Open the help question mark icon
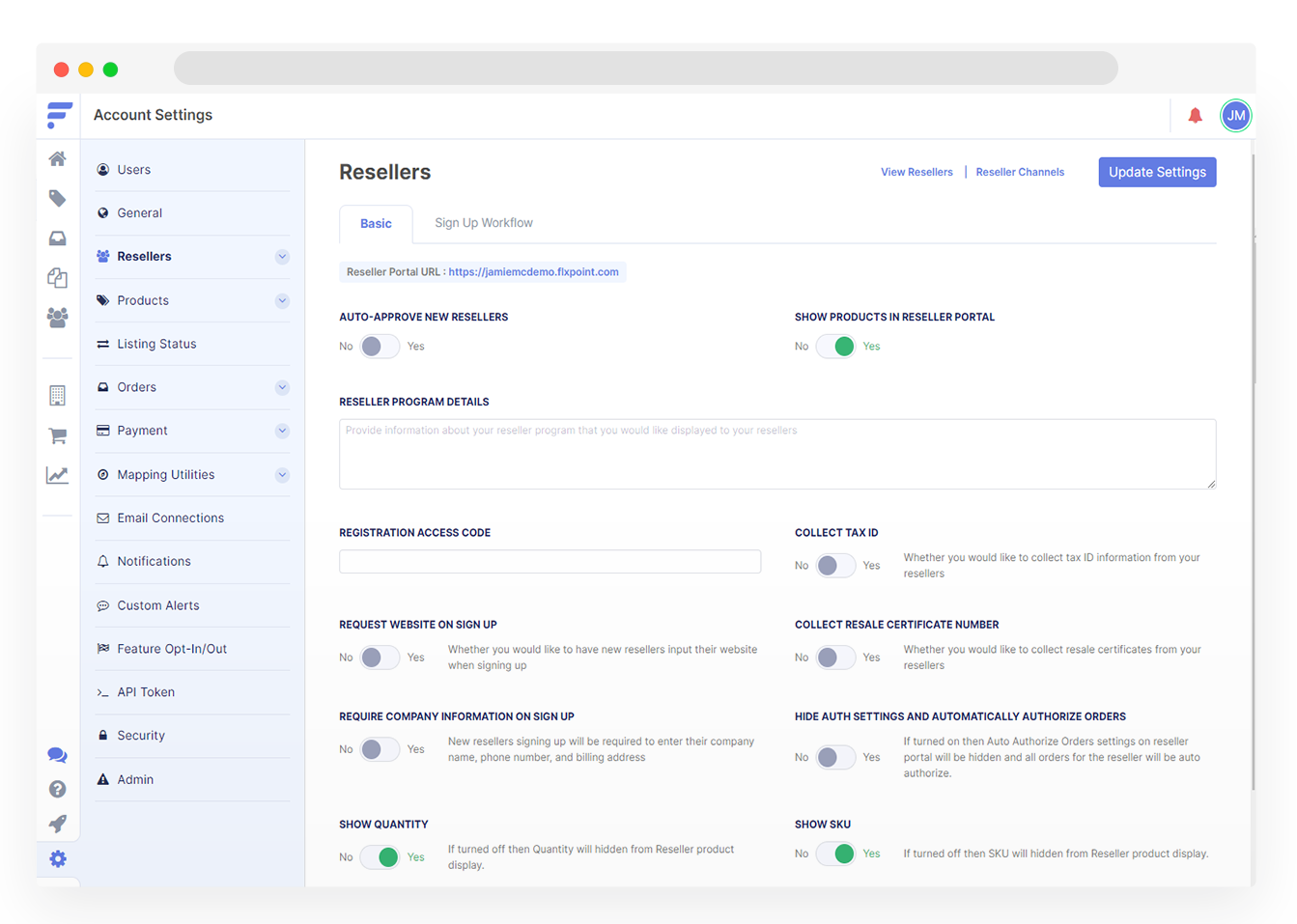The width and height of the screenshot is (1297, 924). tap(58, 789)
